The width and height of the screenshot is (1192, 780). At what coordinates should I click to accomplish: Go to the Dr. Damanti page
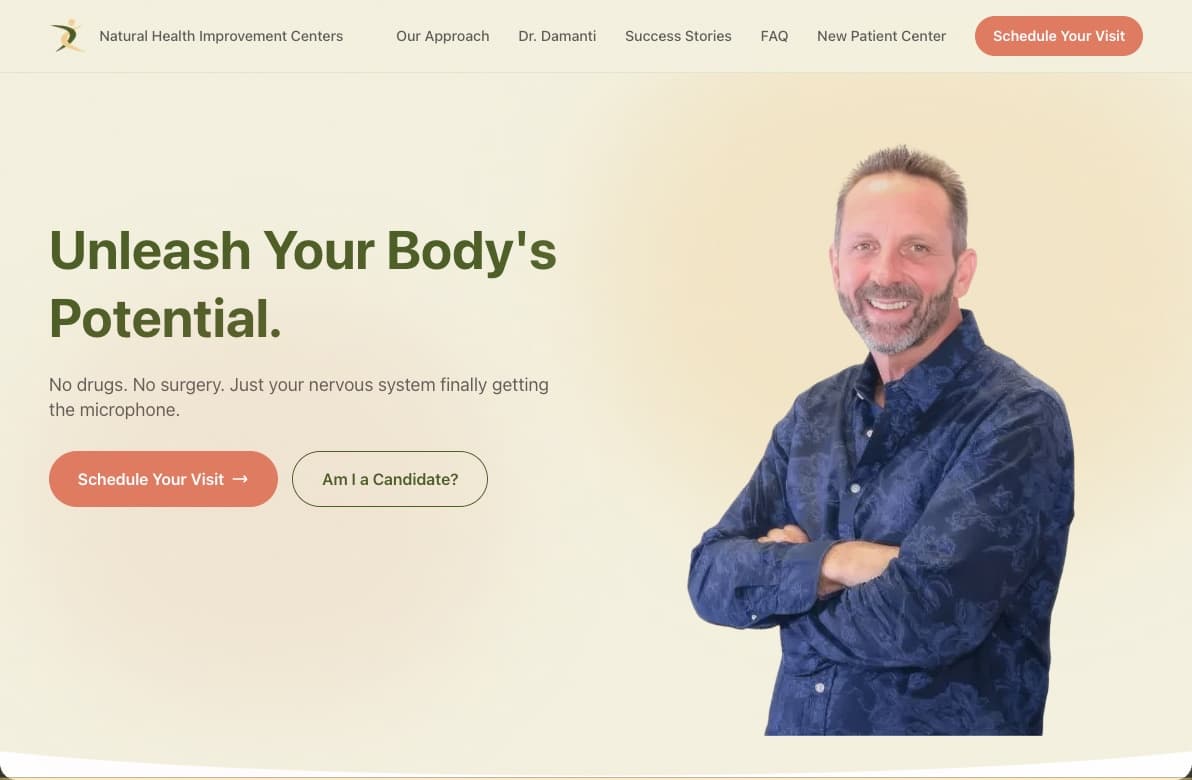pyautogui.click(x=557, y=36)
